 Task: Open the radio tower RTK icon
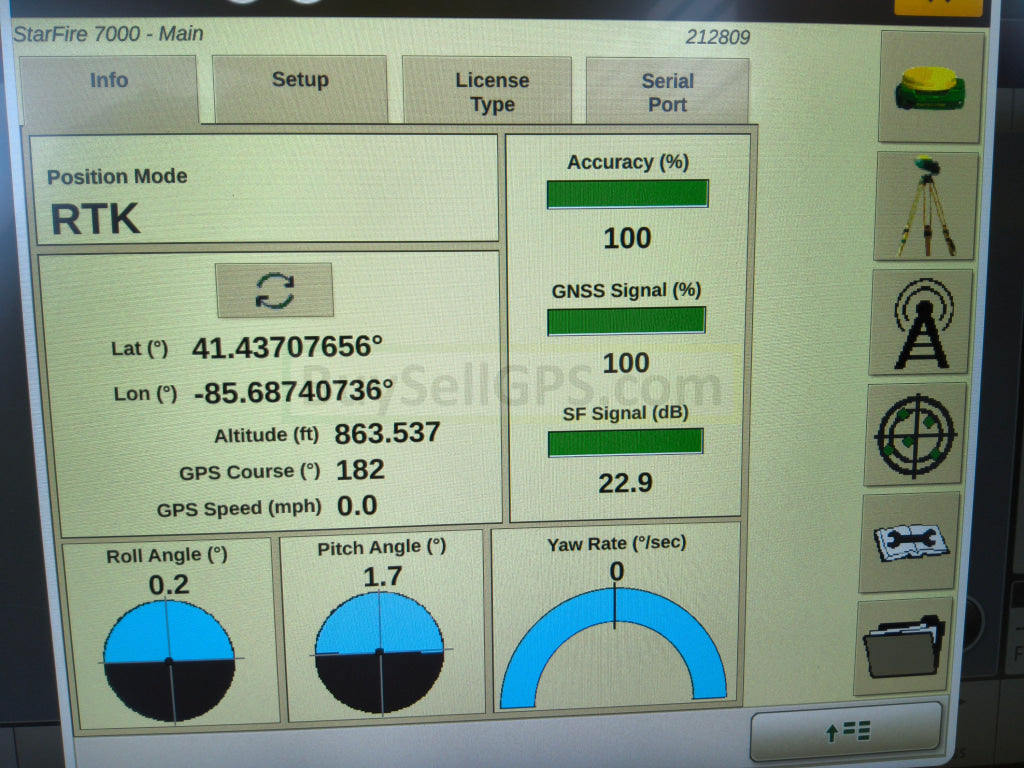(921, 323)
